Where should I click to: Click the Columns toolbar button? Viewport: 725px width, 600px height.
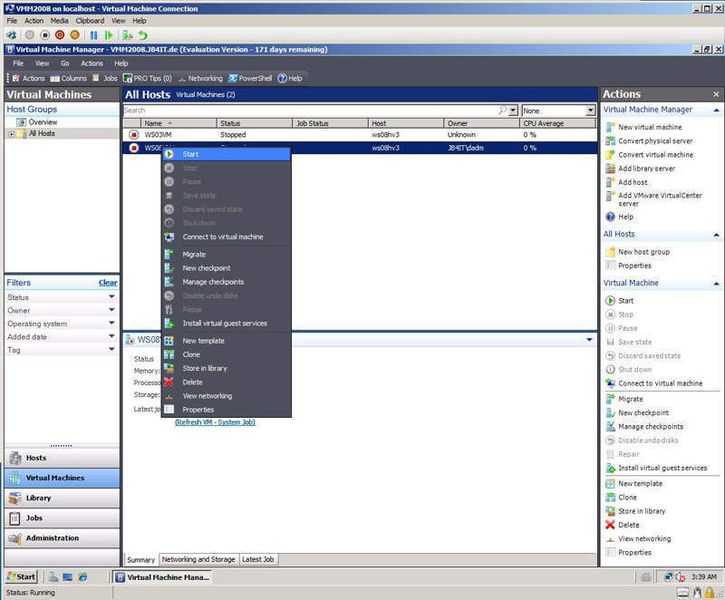coord(68,78)
